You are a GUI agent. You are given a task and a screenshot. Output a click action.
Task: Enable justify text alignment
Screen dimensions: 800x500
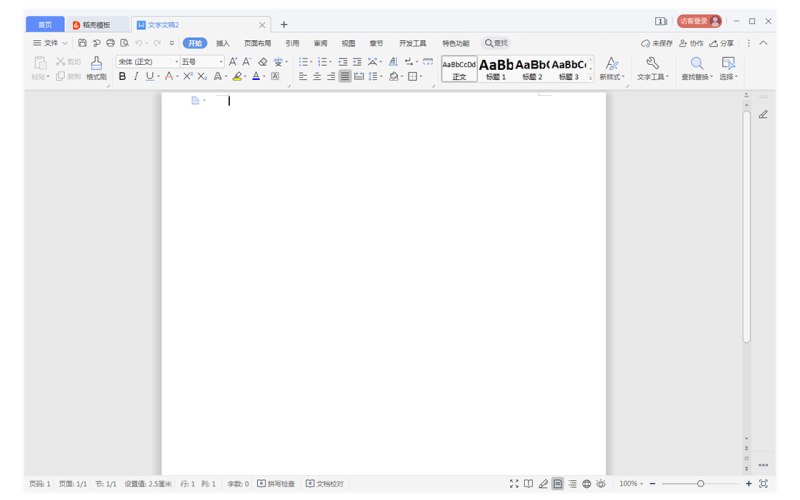(x=345, y=77)
